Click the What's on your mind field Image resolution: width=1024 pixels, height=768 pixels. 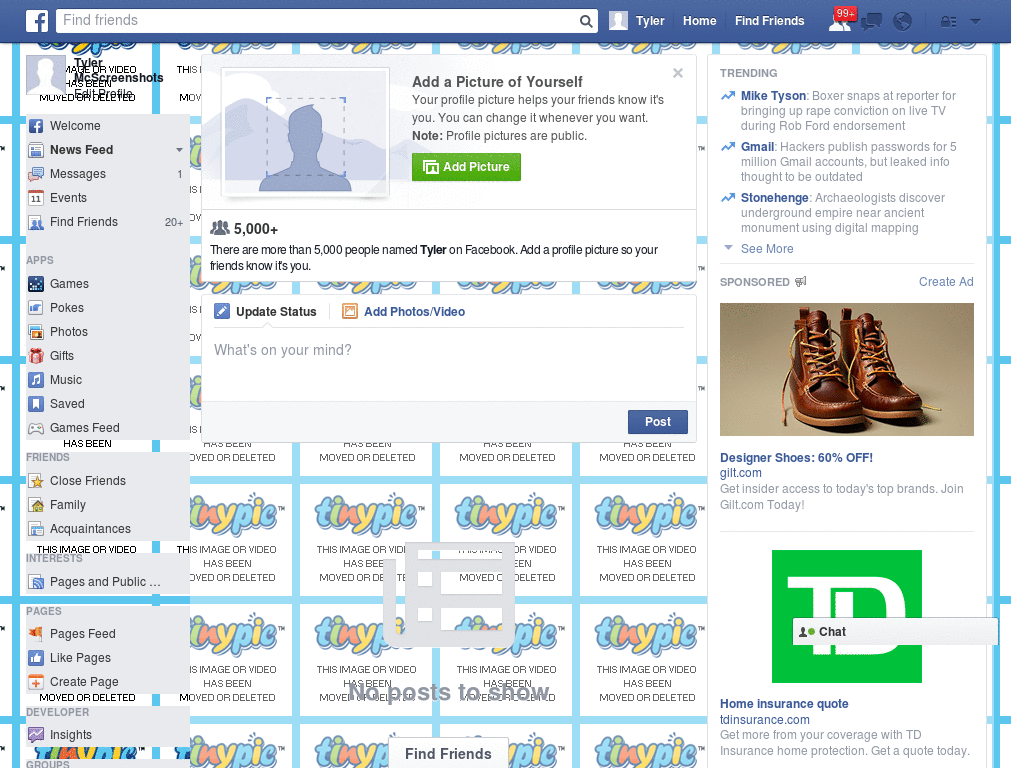point(449,366)
